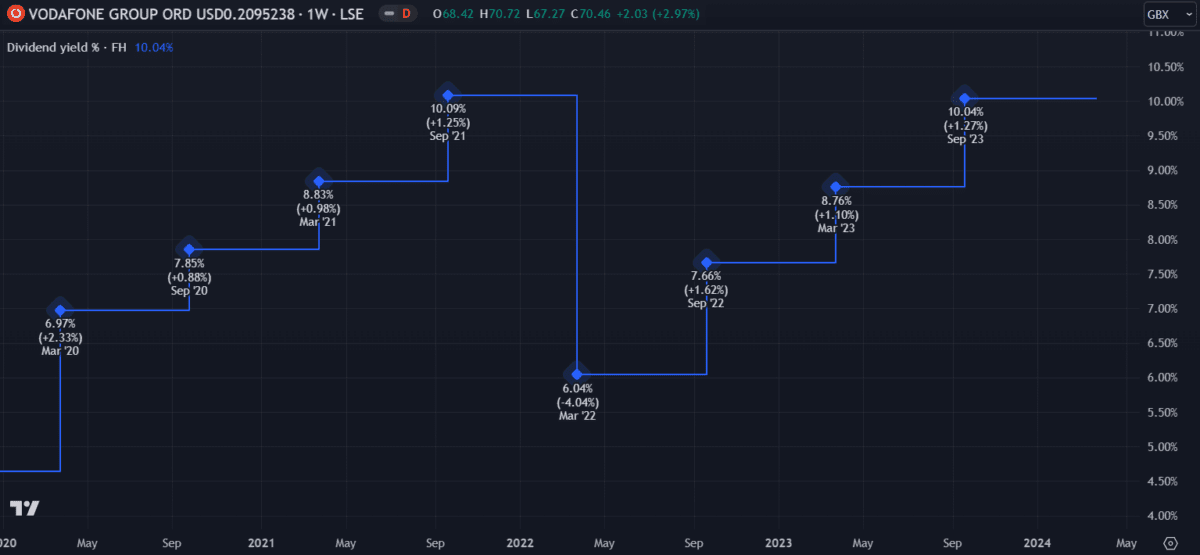Click the 2024 label on time axis
1200x555 pixels.
pos(1037,543)
